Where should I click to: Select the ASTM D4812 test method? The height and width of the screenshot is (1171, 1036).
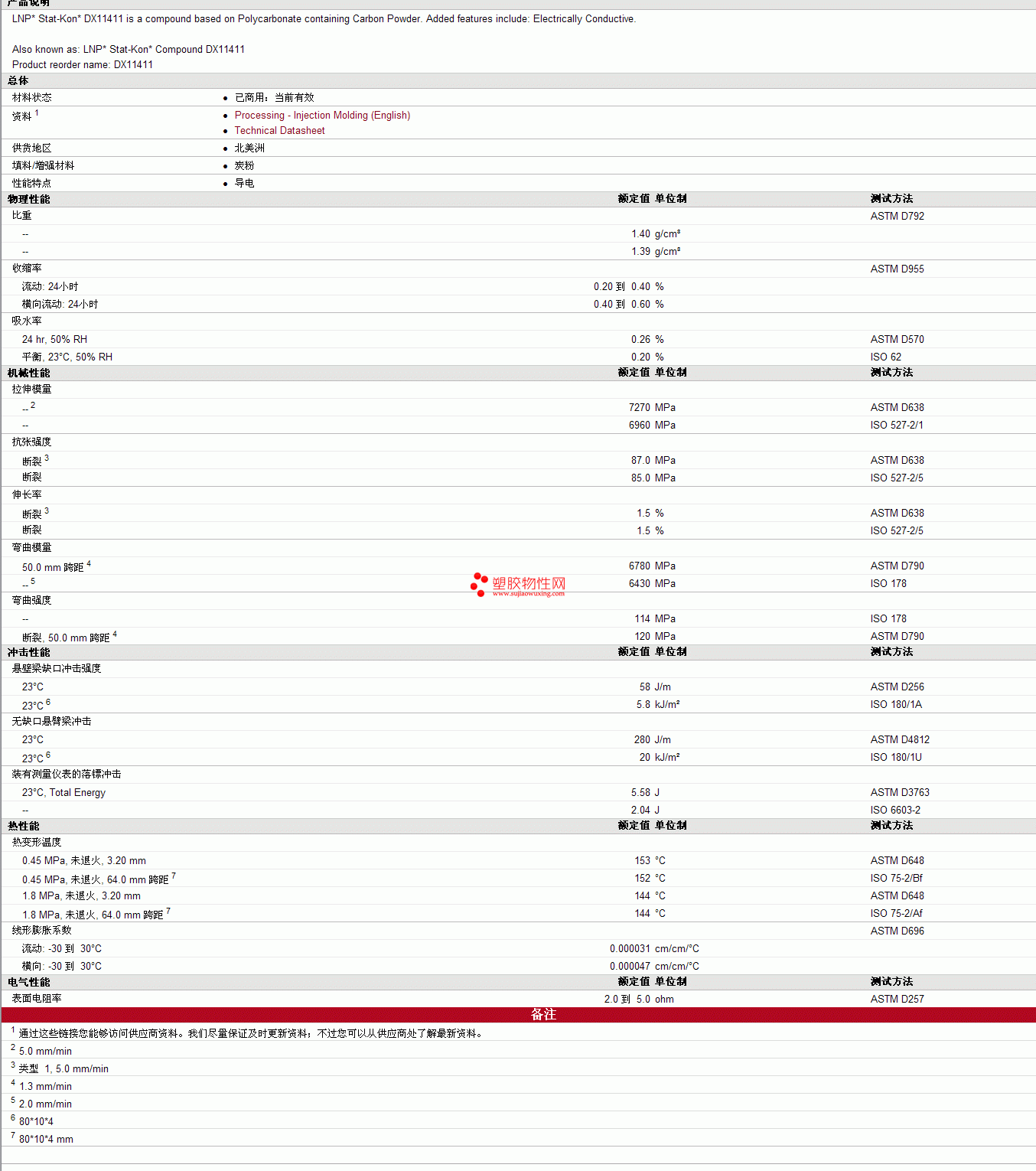click(900, 740)
